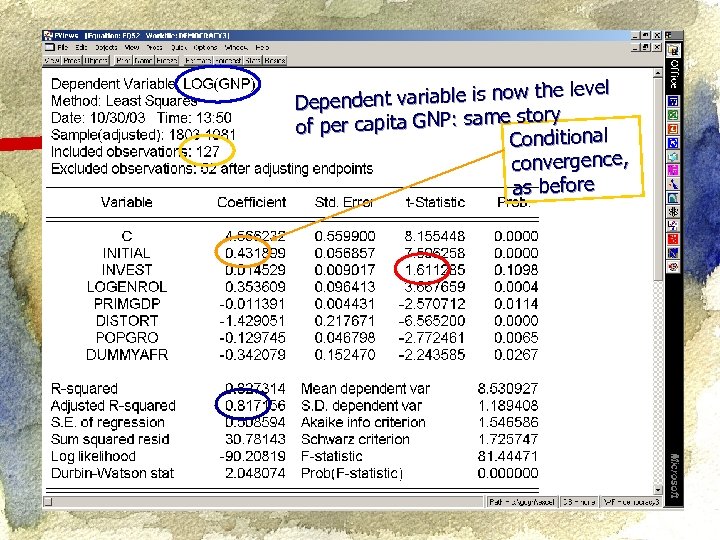Open the View menu in menu bar
Image resolution: width=720 pixels, height=540 pixels.
click(132, 47)
